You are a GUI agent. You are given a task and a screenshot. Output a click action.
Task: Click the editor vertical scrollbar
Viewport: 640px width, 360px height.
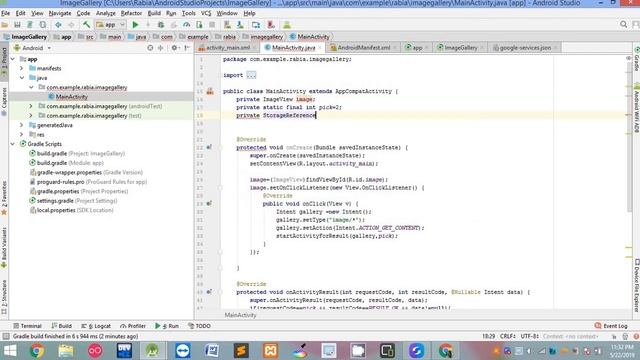click(x=629, y=136)
